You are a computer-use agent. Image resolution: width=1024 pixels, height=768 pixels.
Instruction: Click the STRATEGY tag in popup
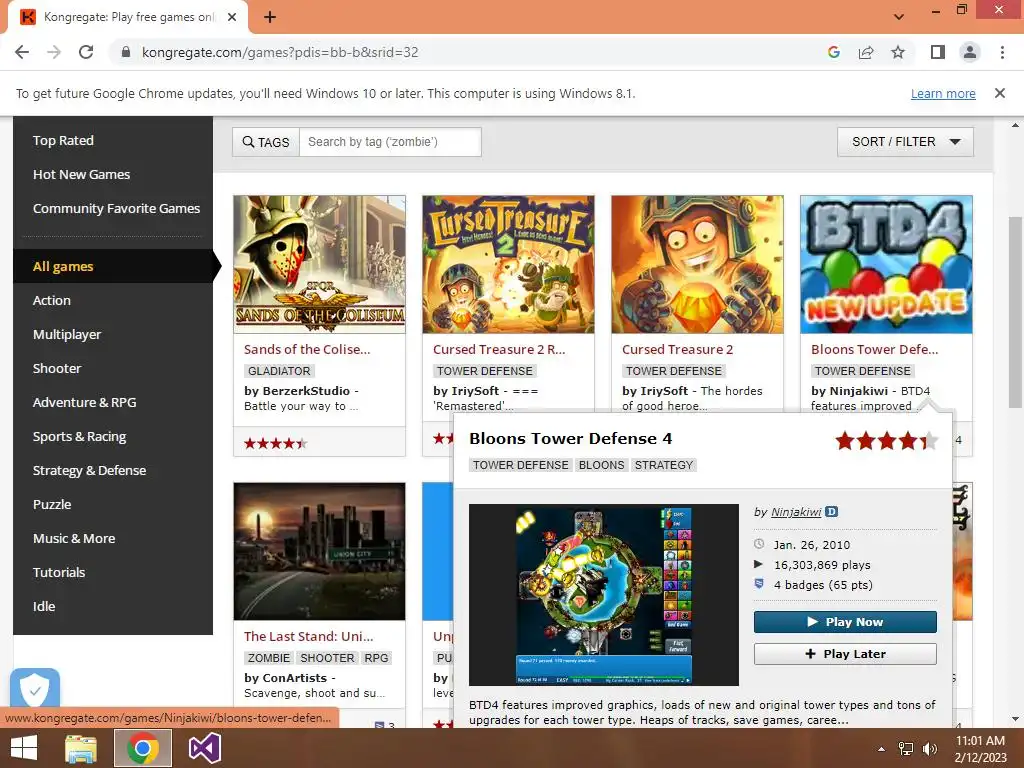coord(664,465)
